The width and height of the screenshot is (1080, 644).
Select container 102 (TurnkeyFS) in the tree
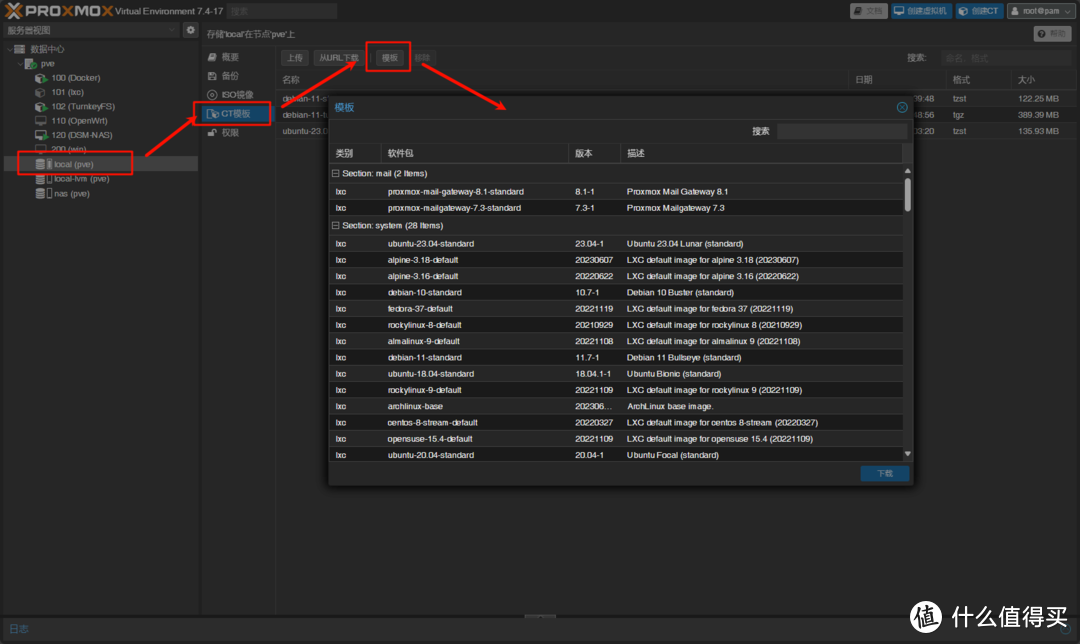[83, 107]
